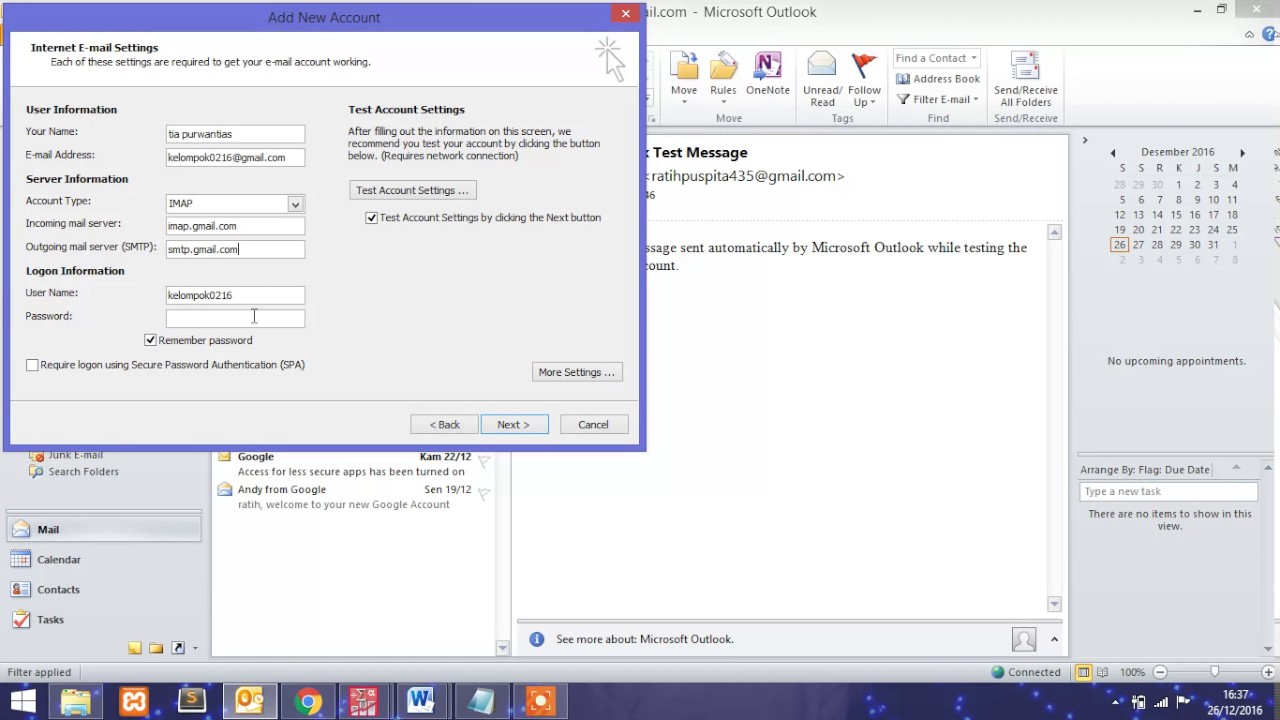Click Send/Receive All Folders icon
Viewport: 1280px width, 720px height.
tap(1025, 66)
